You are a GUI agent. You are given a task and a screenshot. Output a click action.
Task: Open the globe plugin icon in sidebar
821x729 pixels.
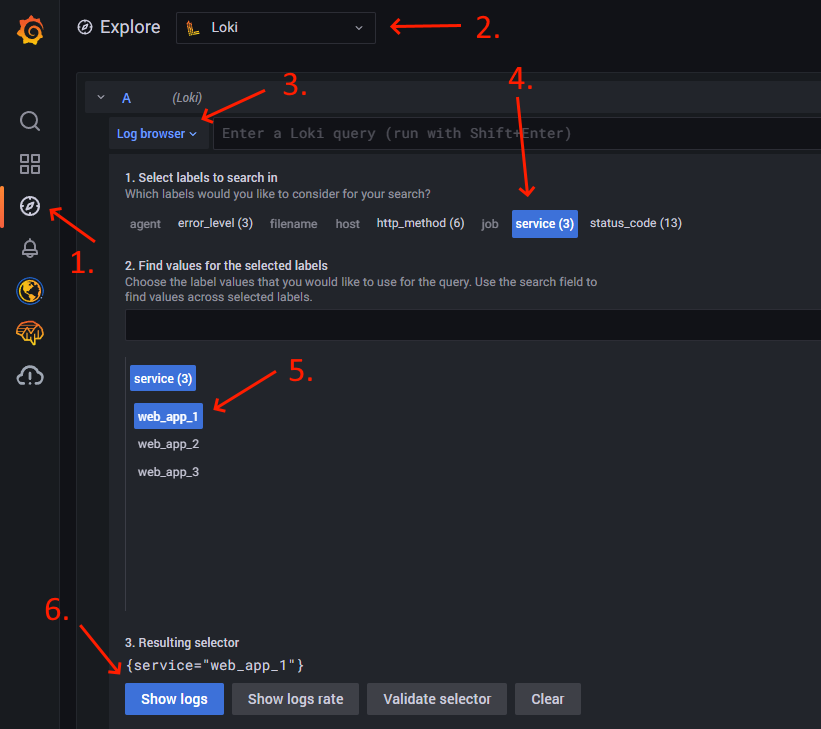pyautogui.click(x=30, y=291)
